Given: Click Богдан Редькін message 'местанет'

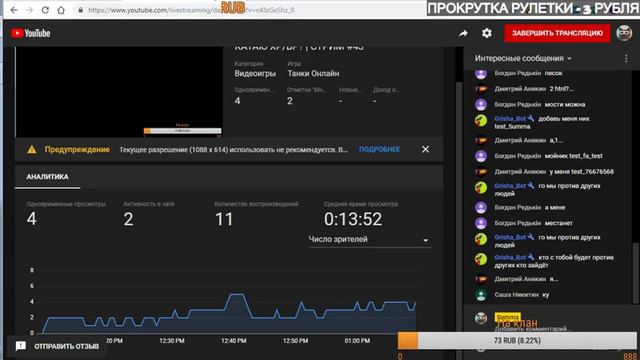Looking at the screenshot, I should coord(559,223).
